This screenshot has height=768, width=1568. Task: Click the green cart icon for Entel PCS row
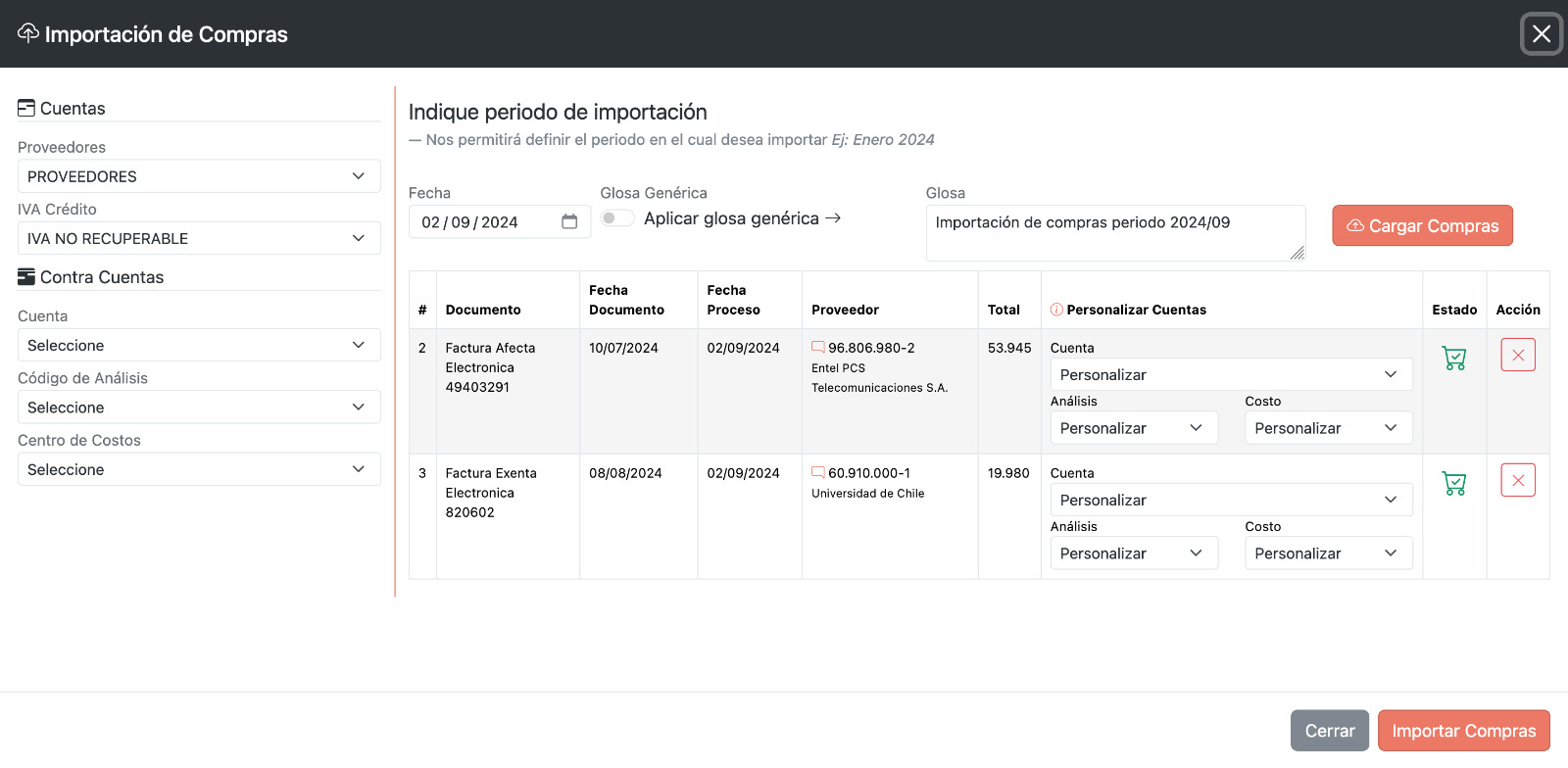(1454, 359)
